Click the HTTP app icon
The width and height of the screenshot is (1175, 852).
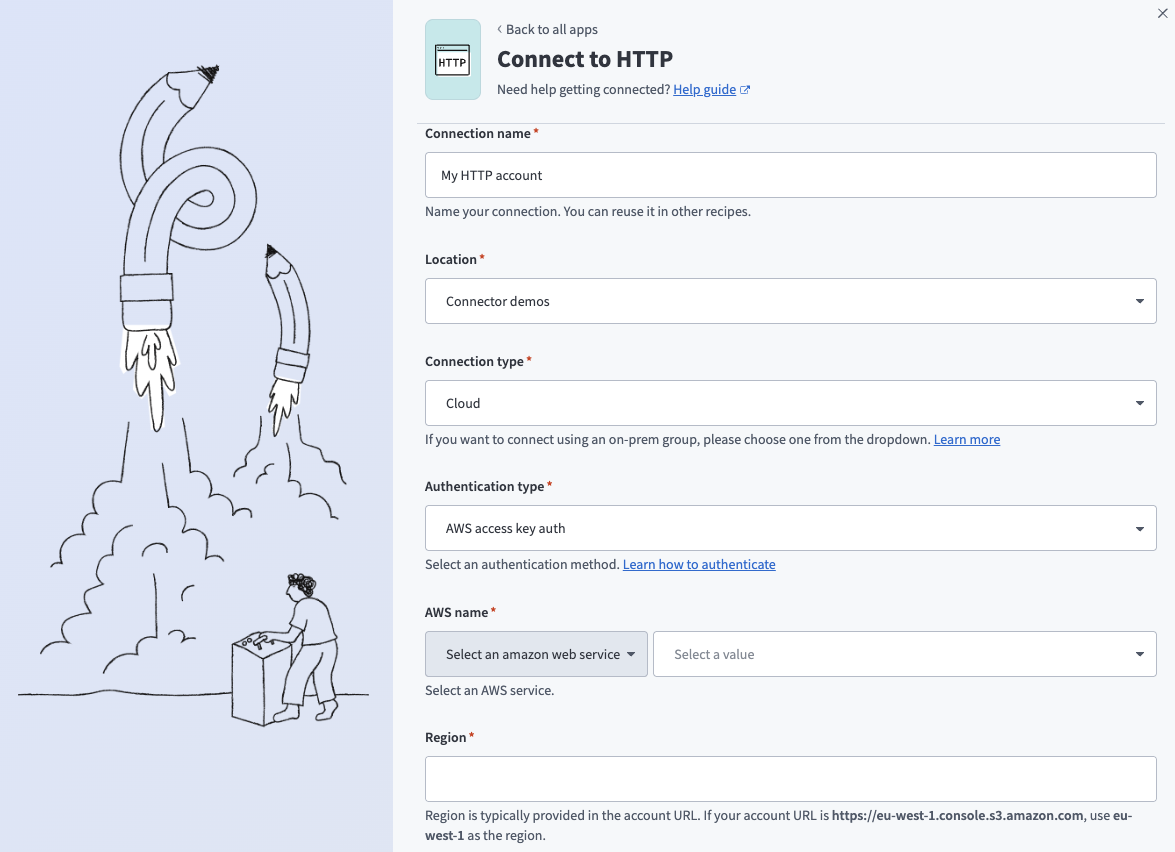point(452,60)
